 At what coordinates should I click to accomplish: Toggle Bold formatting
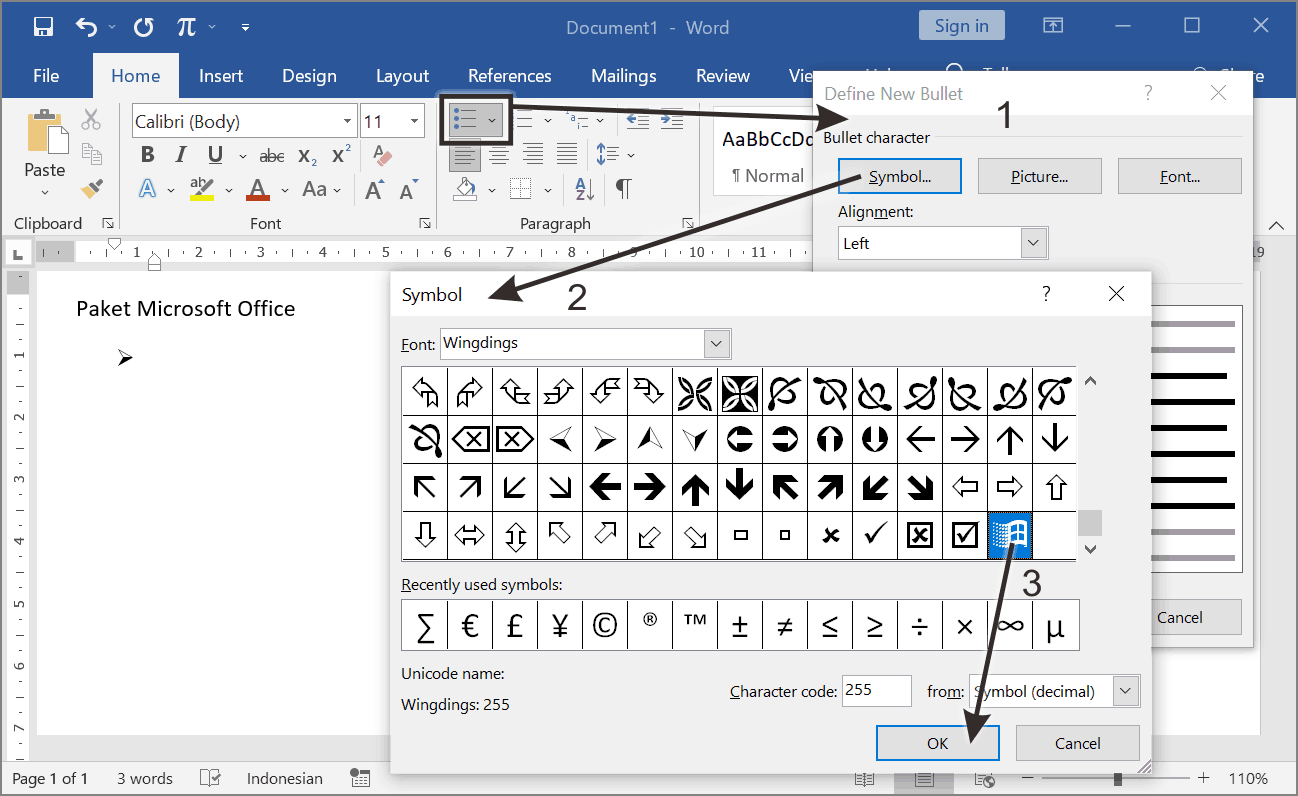[x=148, y=155]
